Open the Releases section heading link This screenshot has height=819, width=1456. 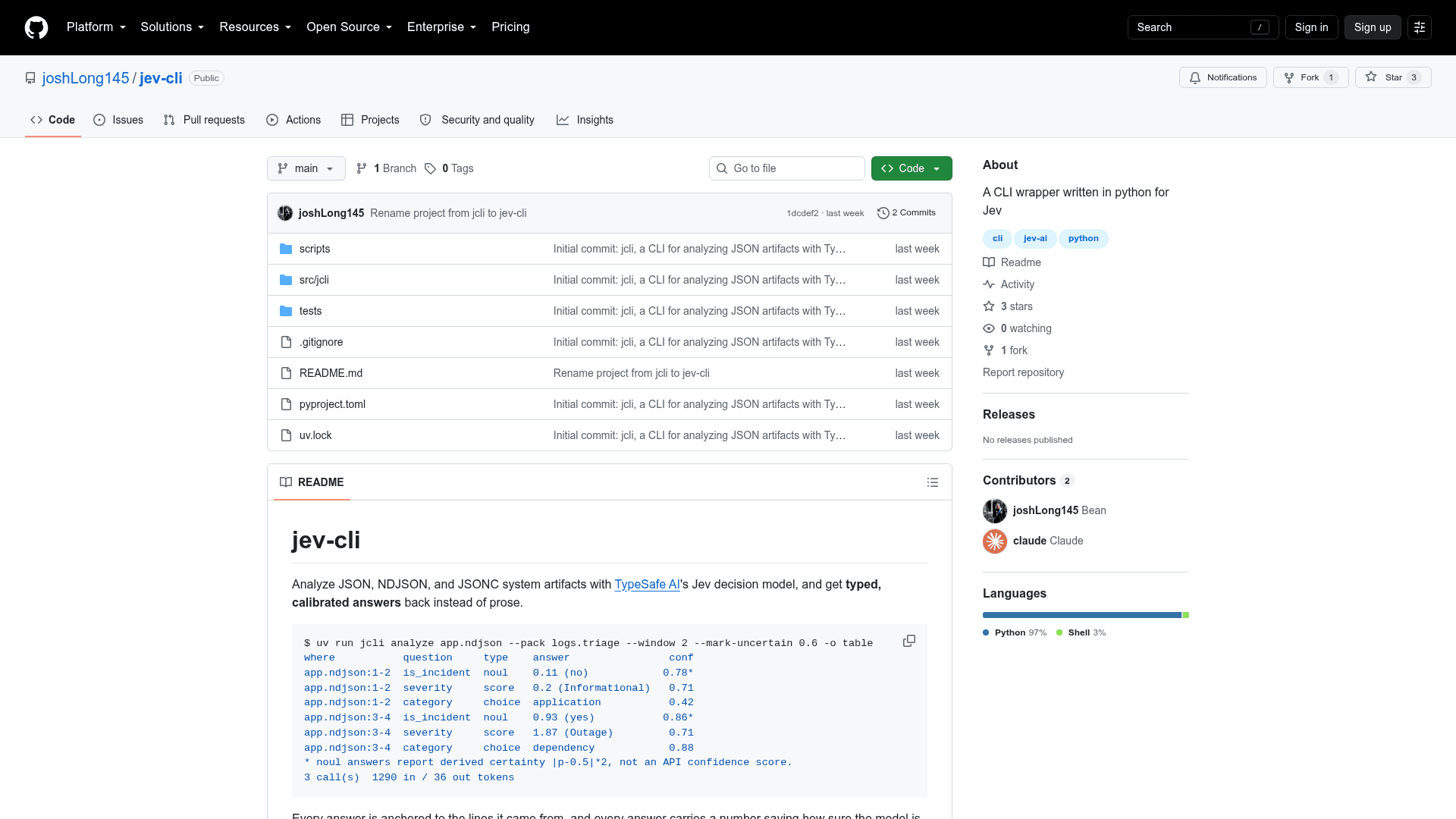(x=1009, y=415)
